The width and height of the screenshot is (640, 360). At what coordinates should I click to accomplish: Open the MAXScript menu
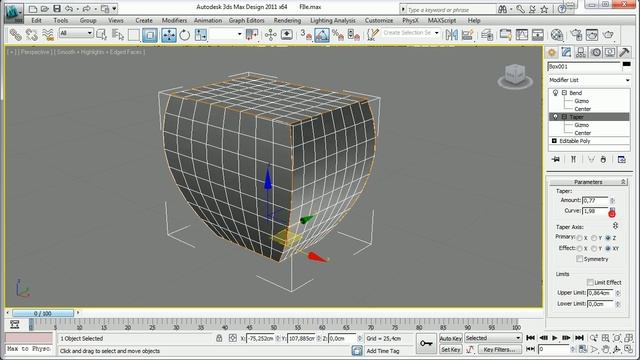coord(442,20)
